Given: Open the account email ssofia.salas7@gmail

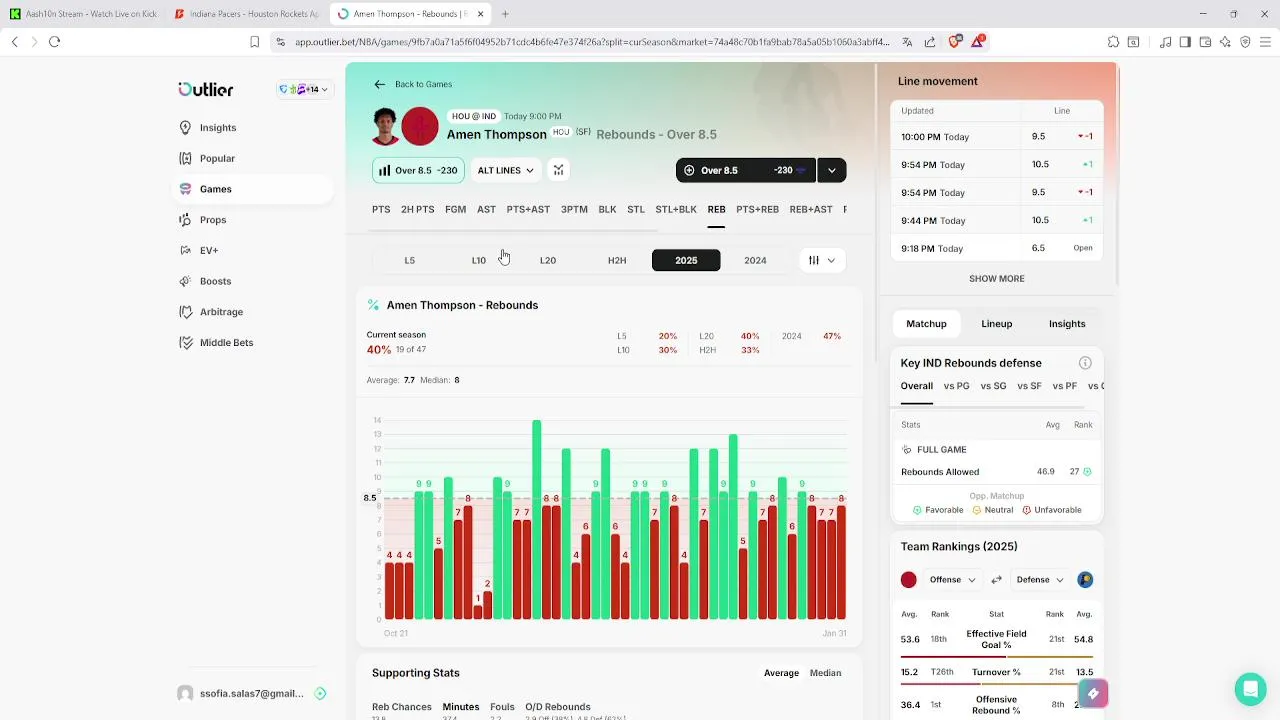Looking at the screenshot, I should click(x=251, y=693).
